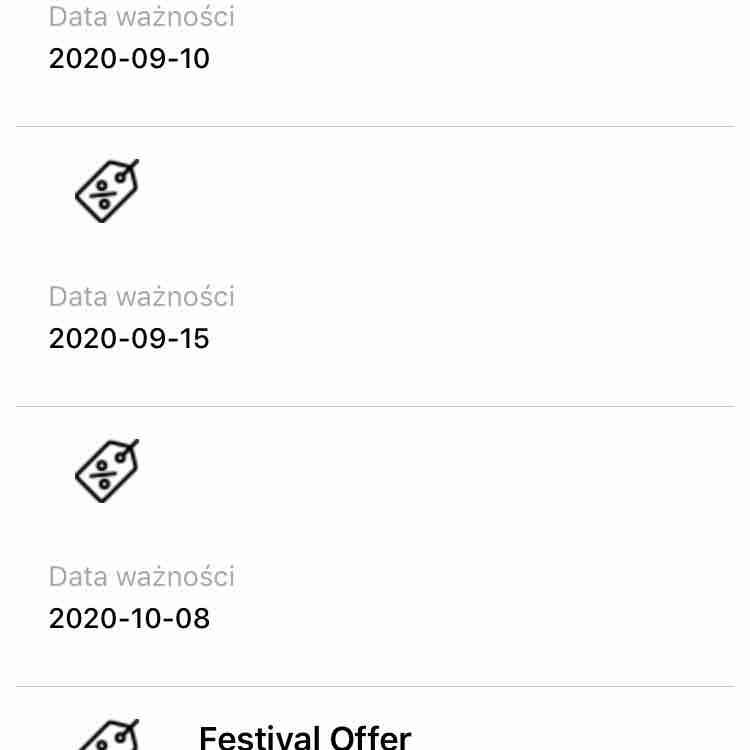Select the expiry date 2020-09-10
The image size is (750, 750).
click(129, 59)
